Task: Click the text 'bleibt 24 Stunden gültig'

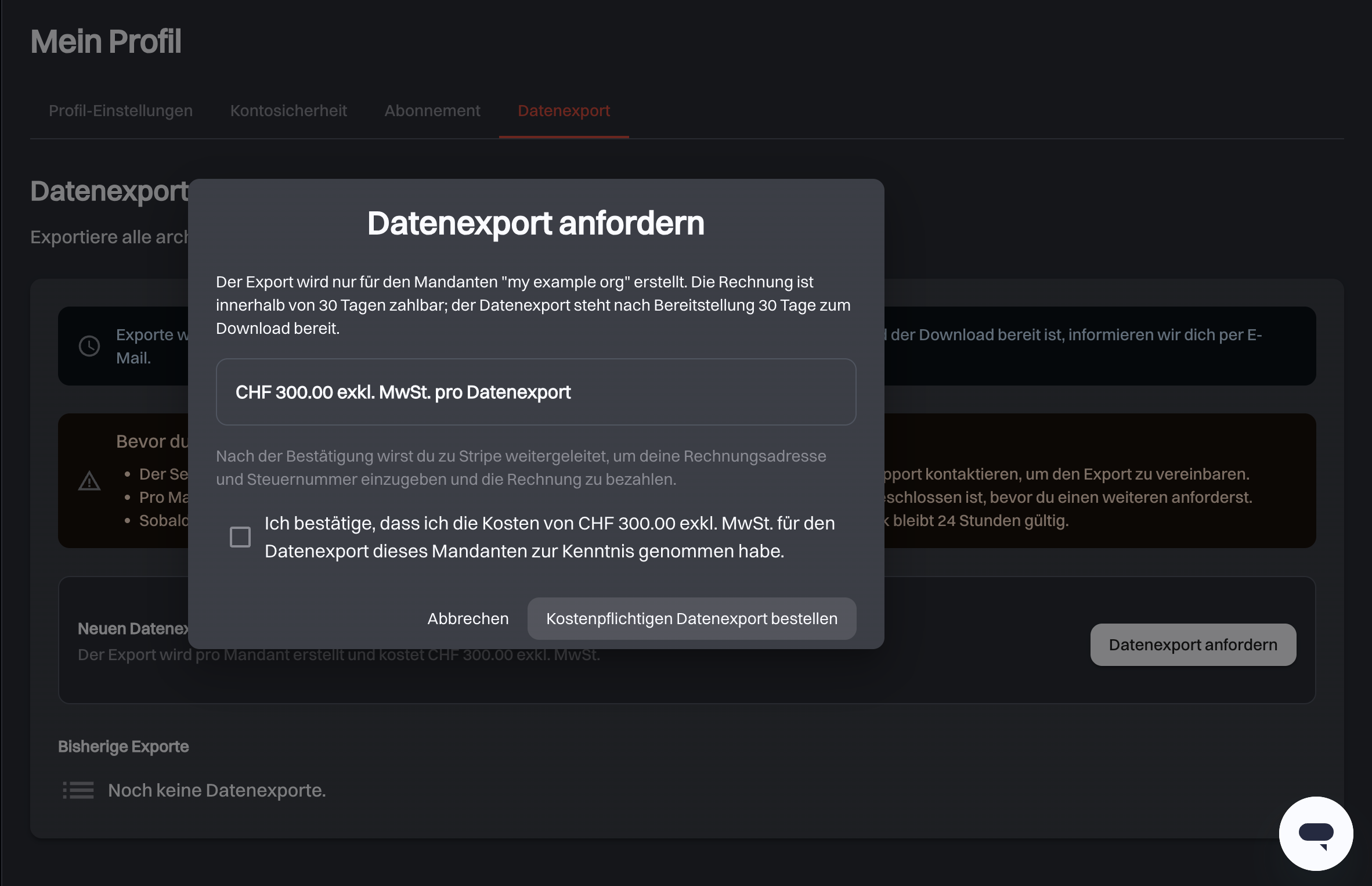Action: coord(980,520)
